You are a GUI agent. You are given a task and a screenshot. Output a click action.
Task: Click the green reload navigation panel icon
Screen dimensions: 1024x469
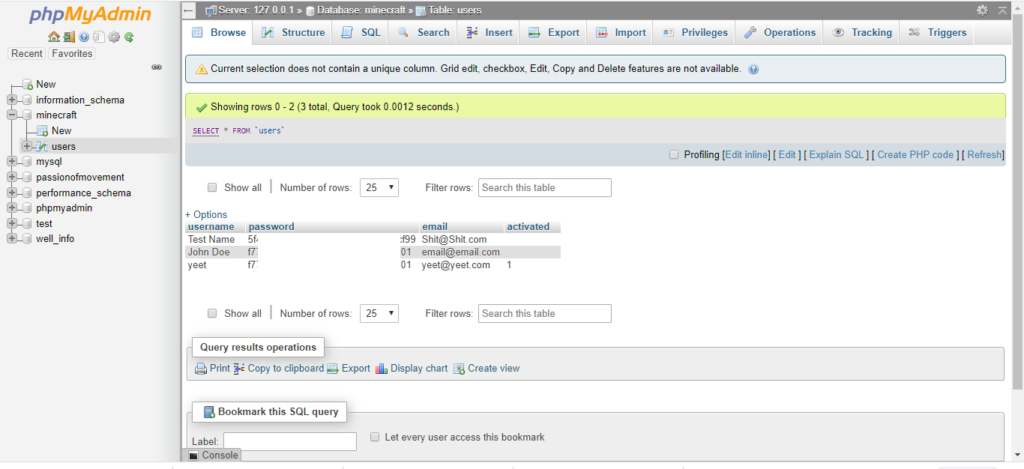129,37
